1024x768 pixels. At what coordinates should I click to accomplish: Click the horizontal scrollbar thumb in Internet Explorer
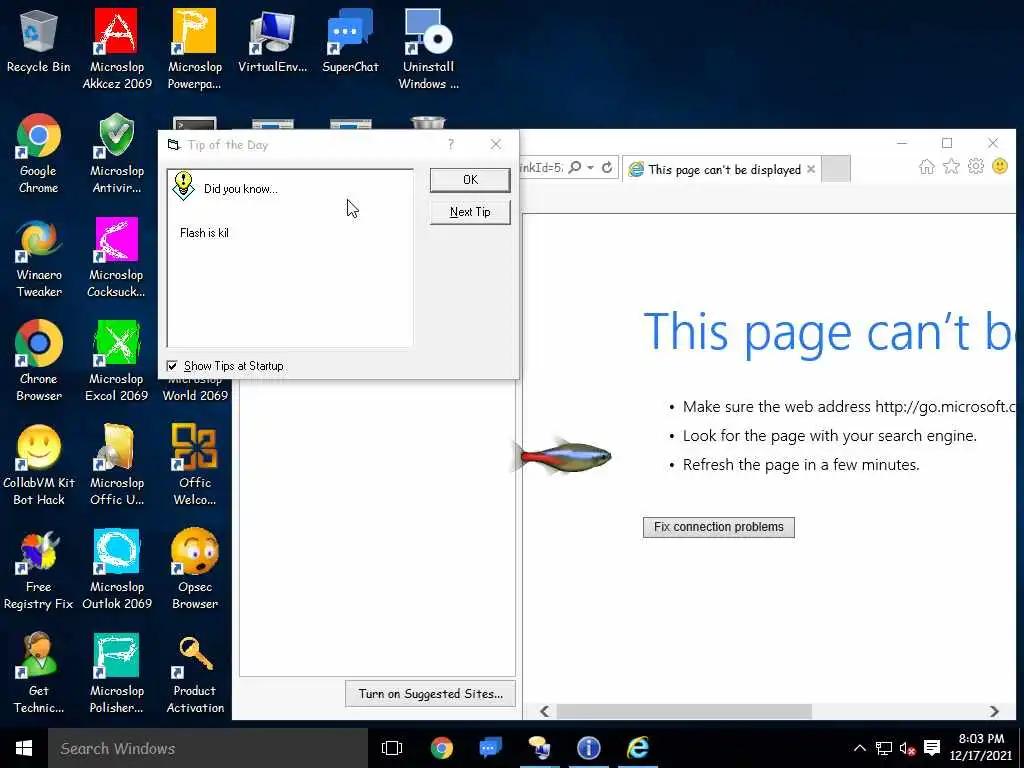point(684,711)
